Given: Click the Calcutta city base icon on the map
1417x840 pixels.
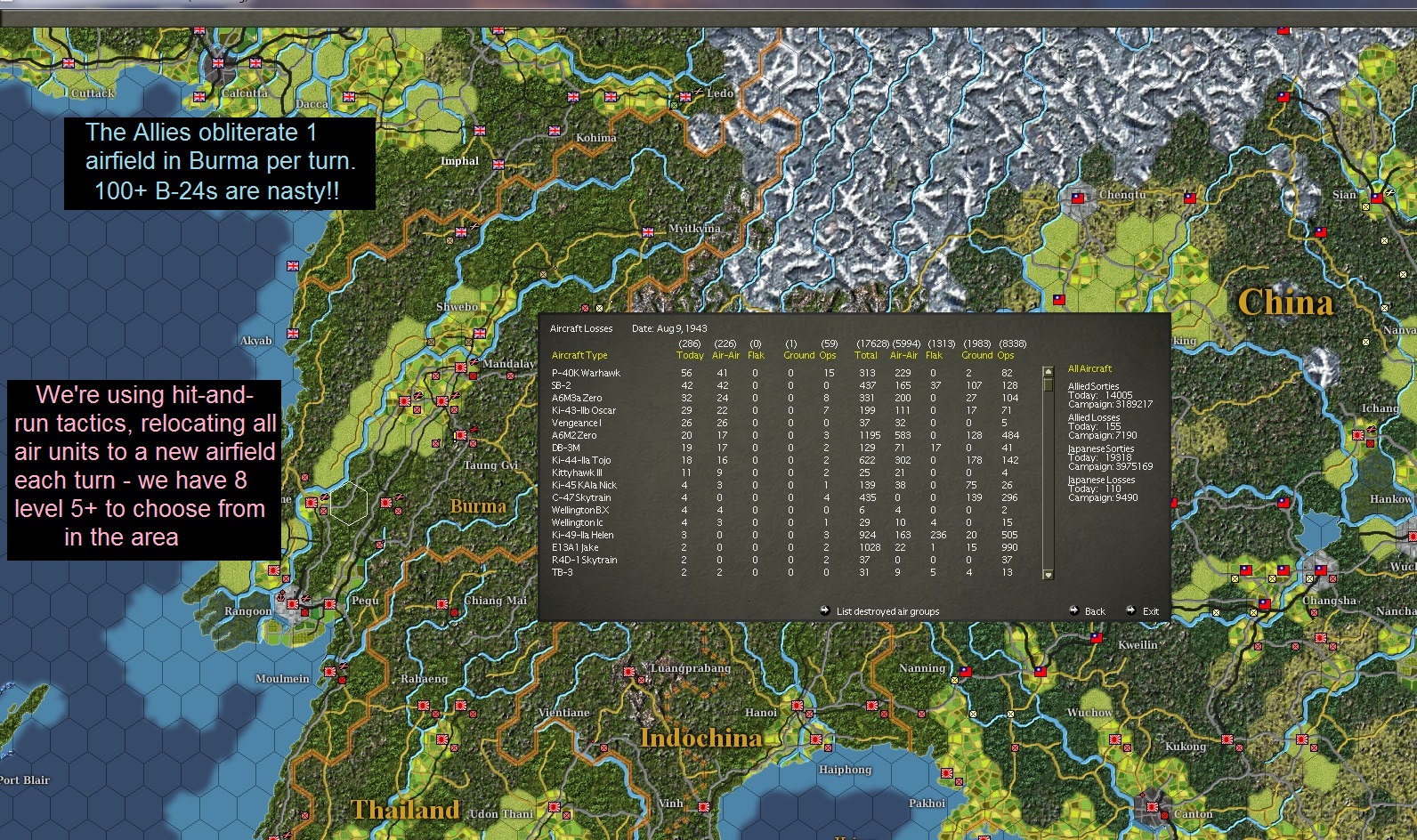Looking at the screenshot, I should point(218,64).
